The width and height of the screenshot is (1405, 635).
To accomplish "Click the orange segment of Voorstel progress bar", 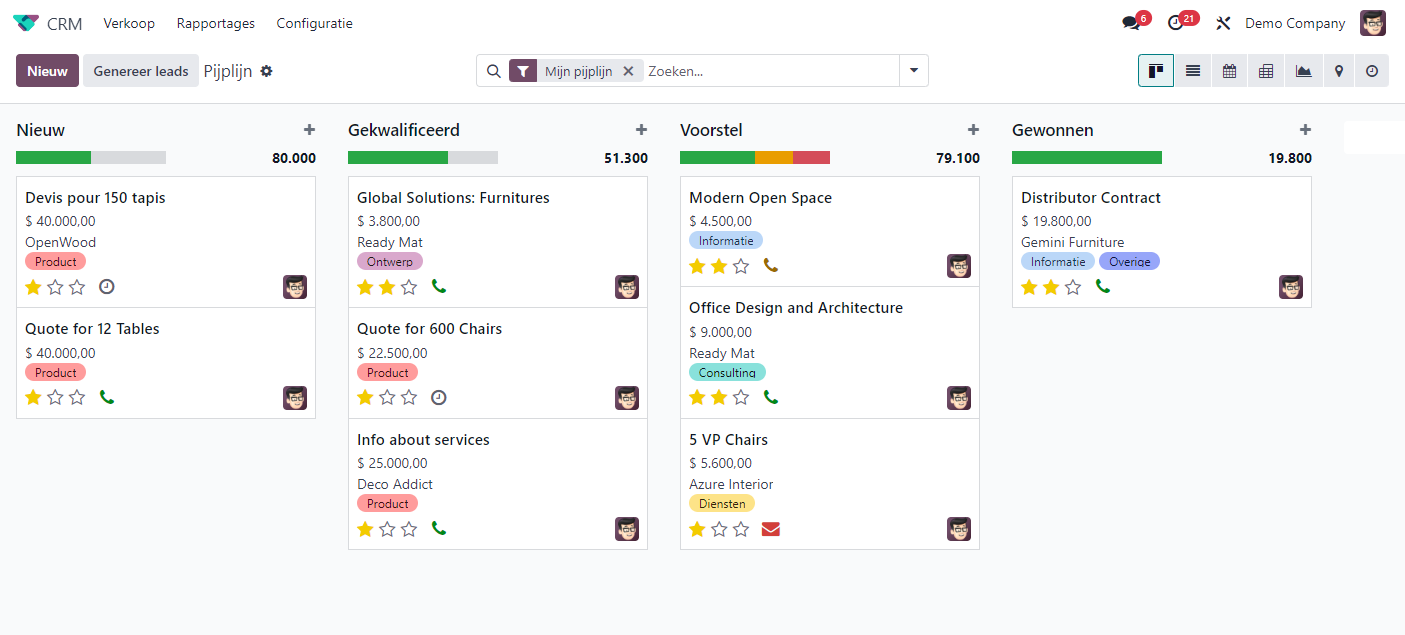I will 773,158.
